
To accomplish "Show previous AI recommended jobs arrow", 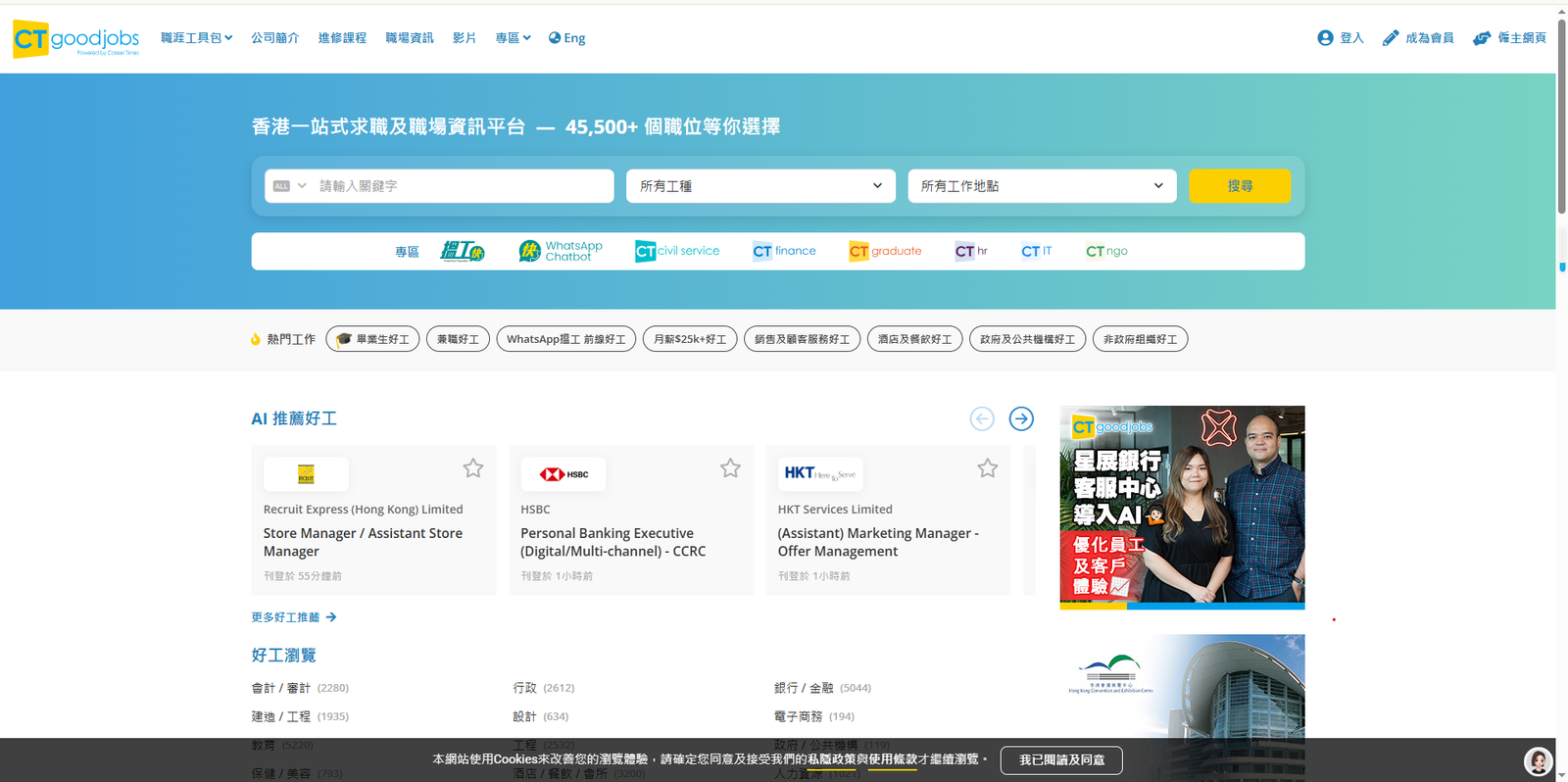I will click(982, 419).
